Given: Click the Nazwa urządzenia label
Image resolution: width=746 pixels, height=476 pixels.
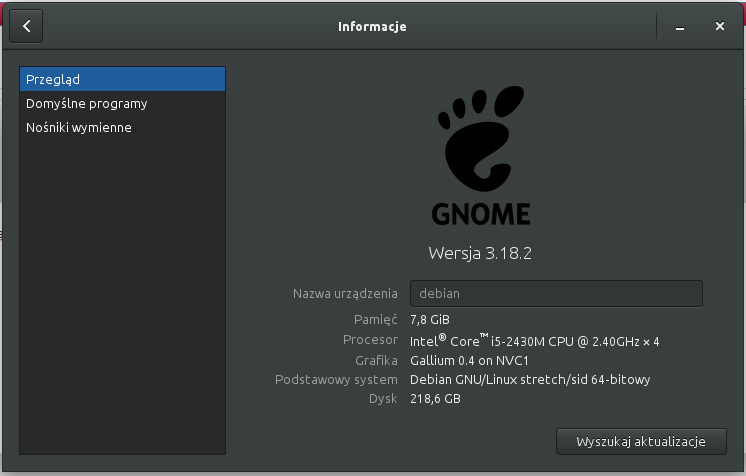Looking at the screenshot, I should coord(346,294).
